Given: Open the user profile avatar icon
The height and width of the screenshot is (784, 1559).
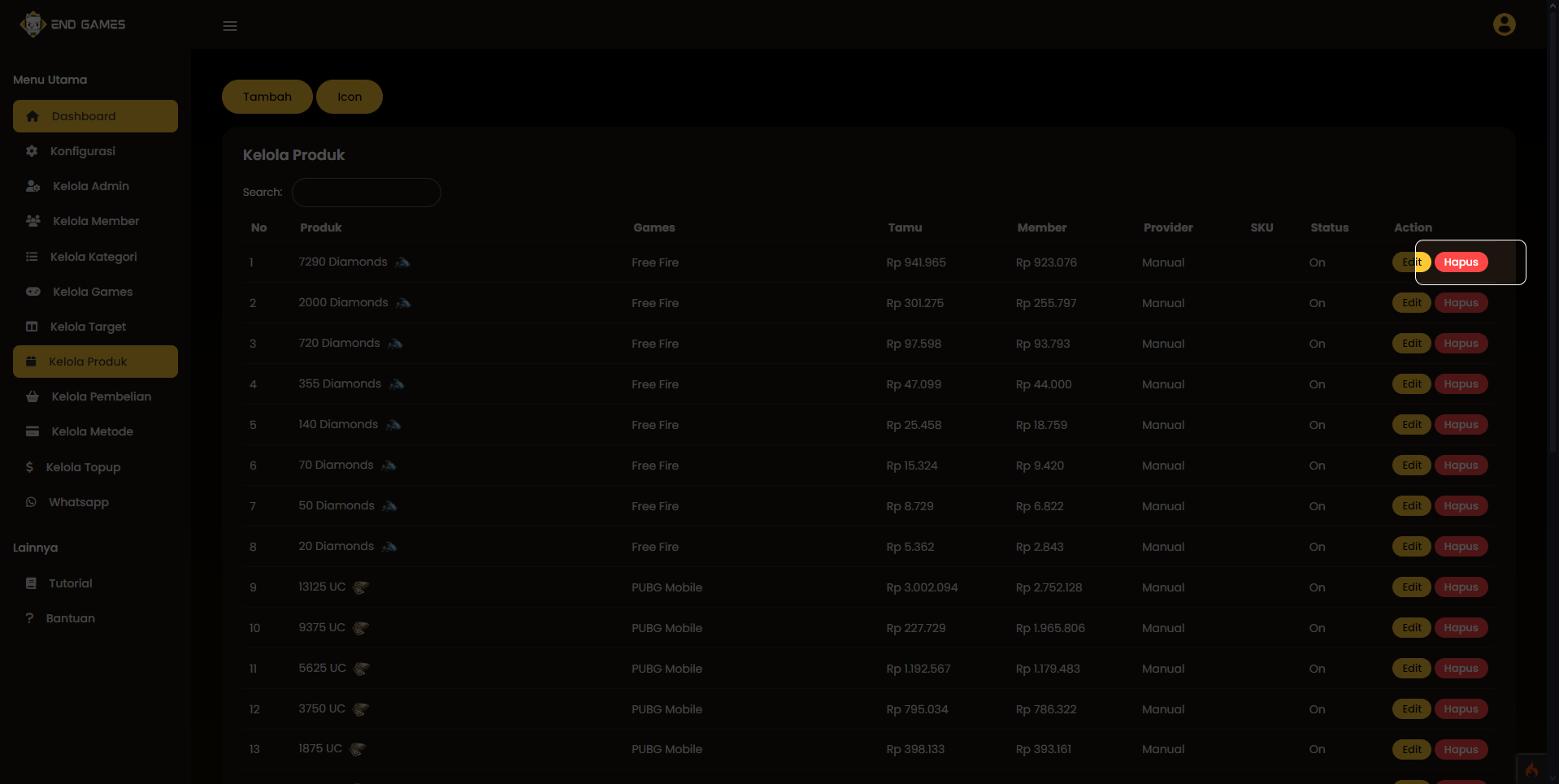Looking at the screenshot, I should [x=1504, y=24].
